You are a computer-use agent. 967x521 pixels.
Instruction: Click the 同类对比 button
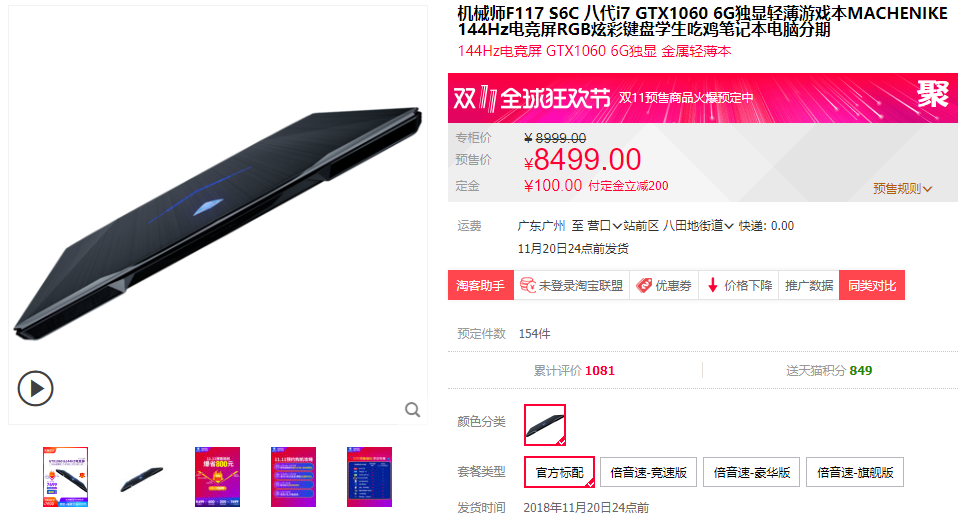coord(871,285)
